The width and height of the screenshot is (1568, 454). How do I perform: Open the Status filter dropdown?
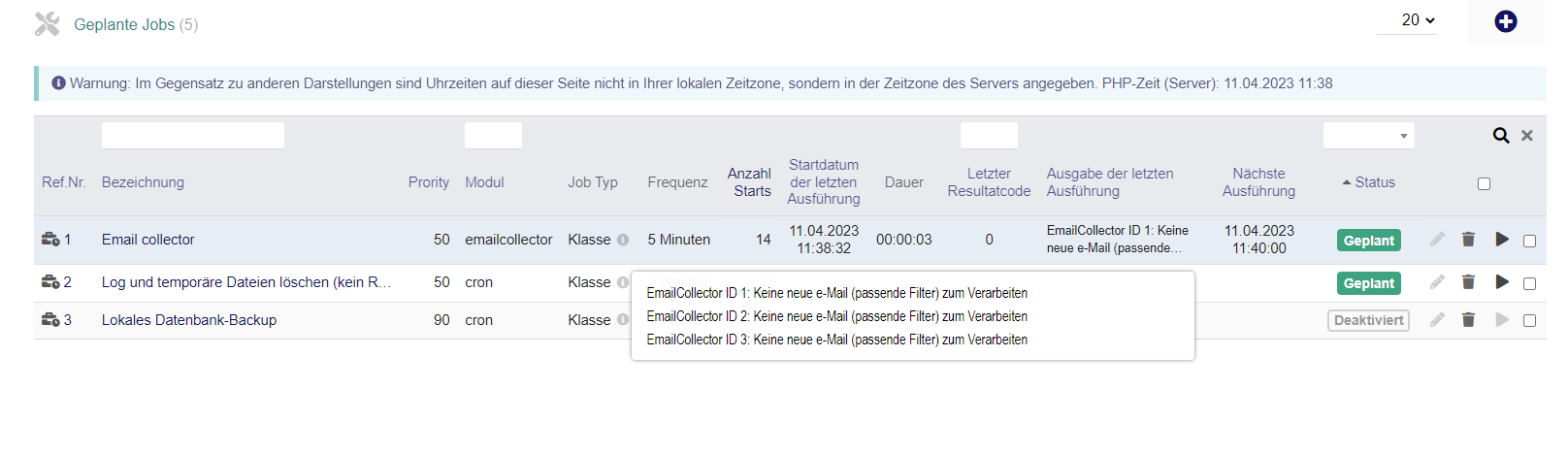[1368, 136]
